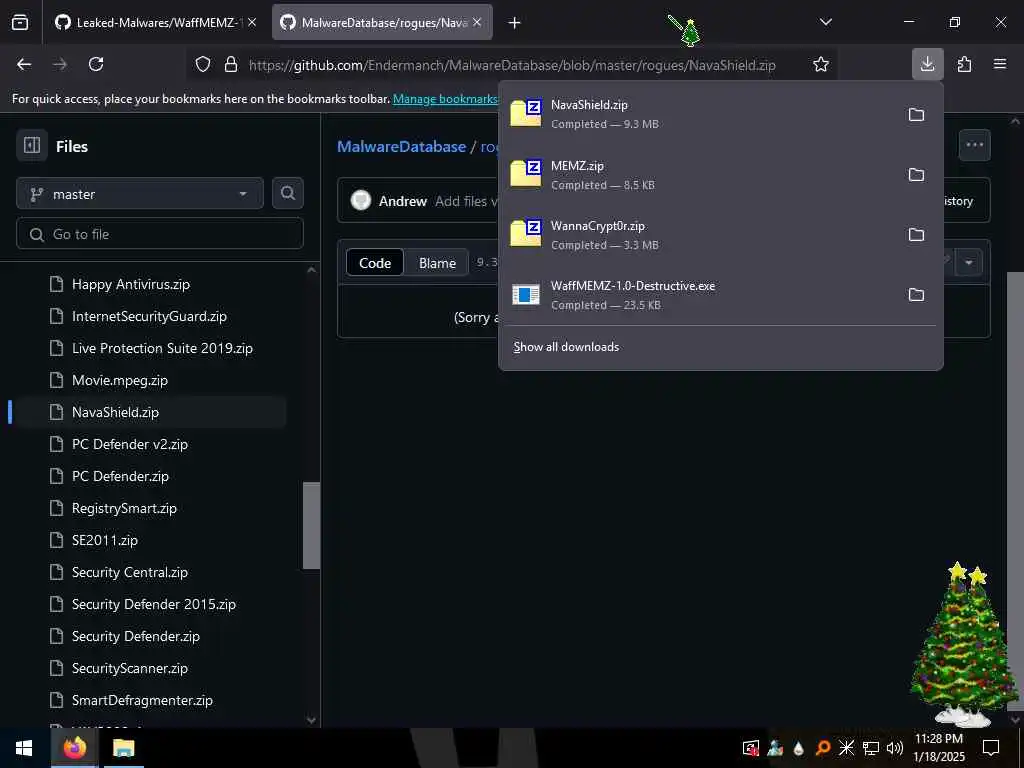Click the Firefox taskbar icon
Image resolution: width=1024 pixels, height=768 pixels.
tap(74, 748)
